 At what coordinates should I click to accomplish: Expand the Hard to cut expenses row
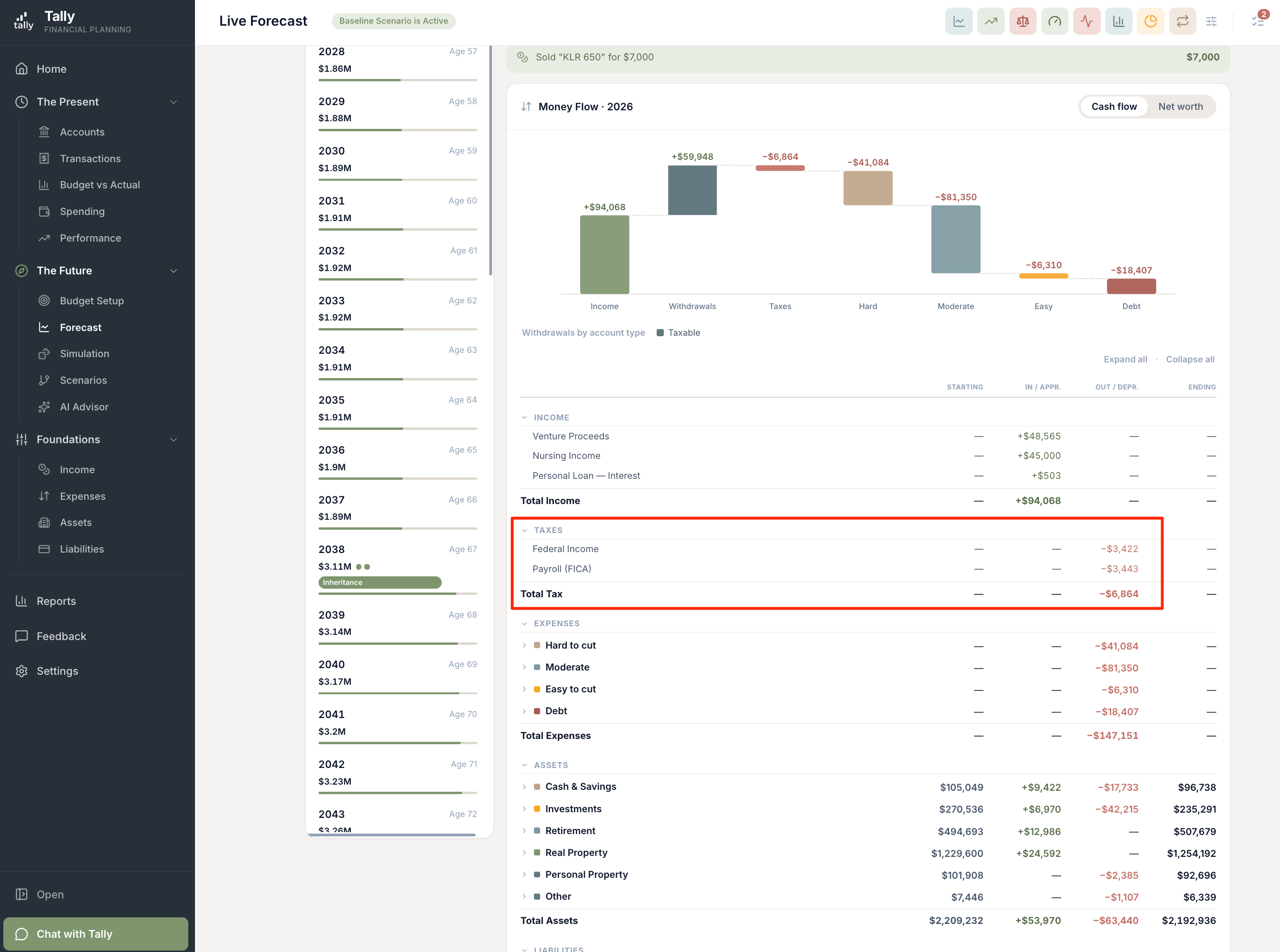[x=524, y=645]
